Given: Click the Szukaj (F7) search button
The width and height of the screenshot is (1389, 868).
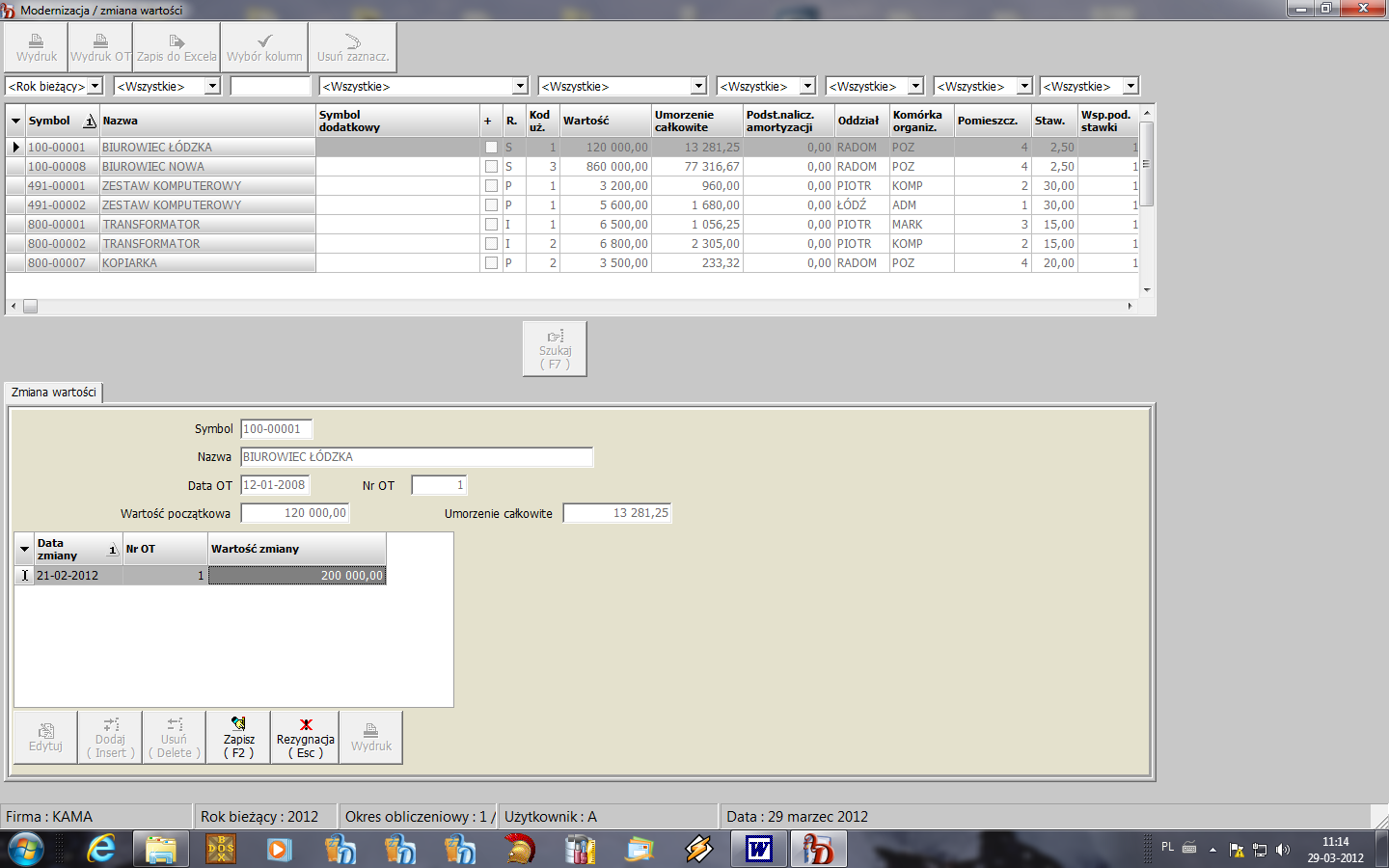Looking at the screenshot, I should pyautogui.click(x=555, y=348).
